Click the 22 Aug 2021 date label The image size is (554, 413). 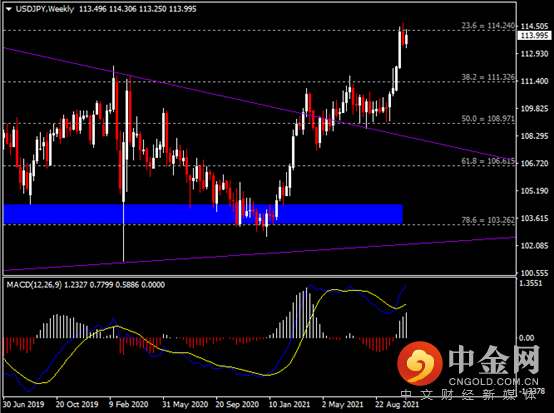397,404
